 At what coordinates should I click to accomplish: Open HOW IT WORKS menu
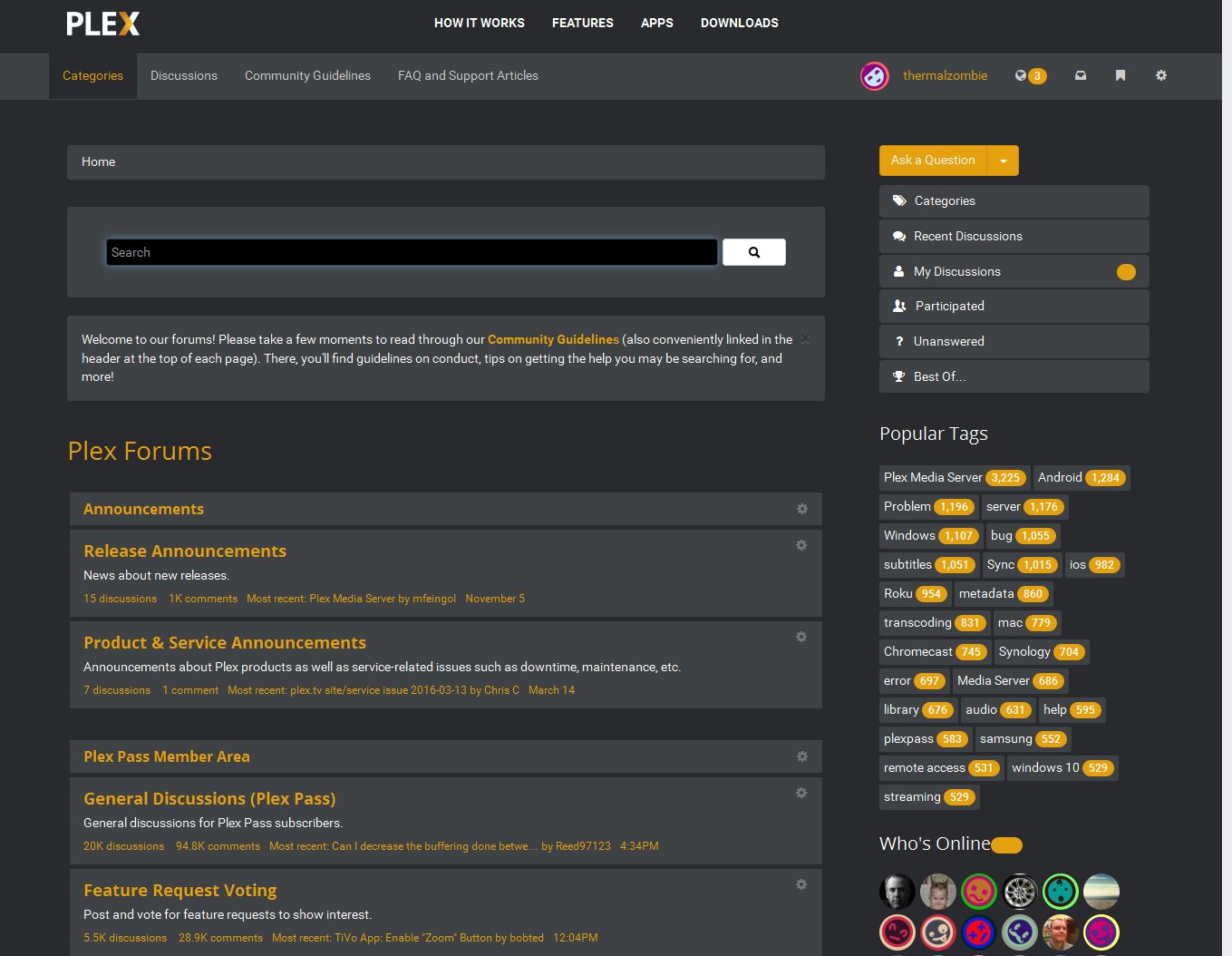click(480, 23)
